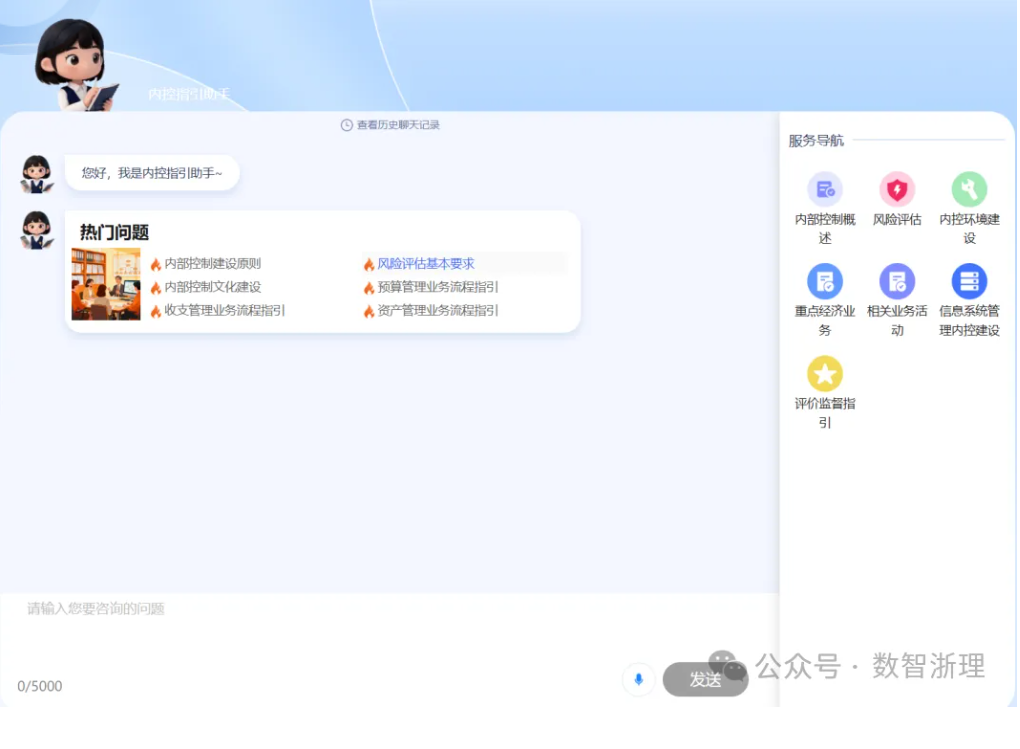Click the hot questions office thumbnail image

point(106,284)
